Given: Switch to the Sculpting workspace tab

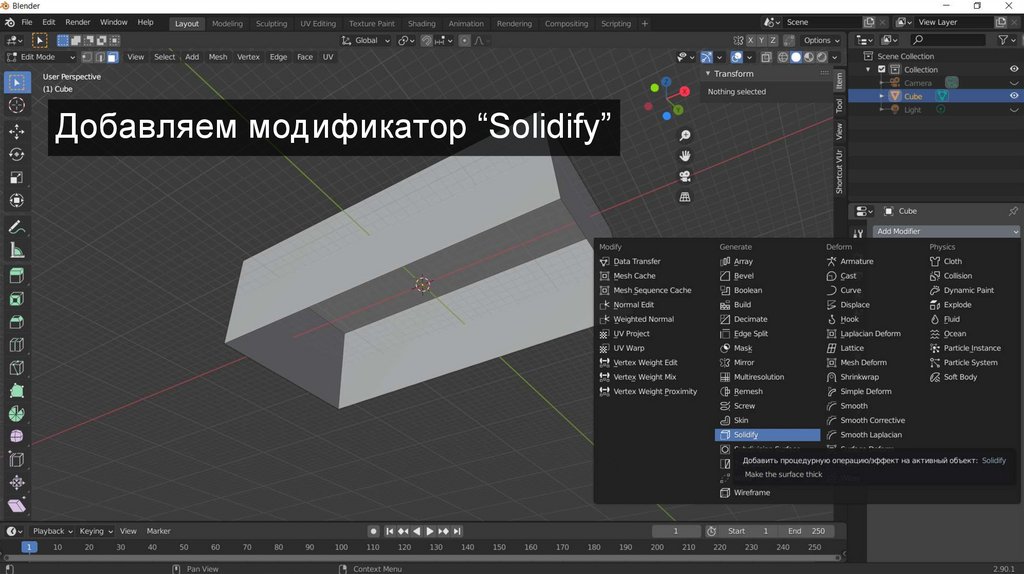Looking at the screenshot, I should click(x=271, y=24).
